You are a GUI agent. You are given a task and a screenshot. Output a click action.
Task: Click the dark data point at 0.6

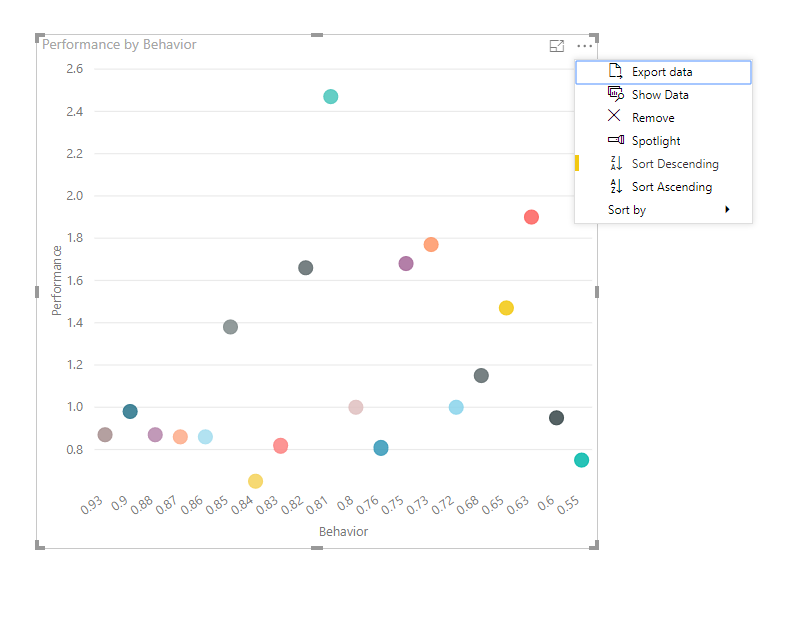556,418
